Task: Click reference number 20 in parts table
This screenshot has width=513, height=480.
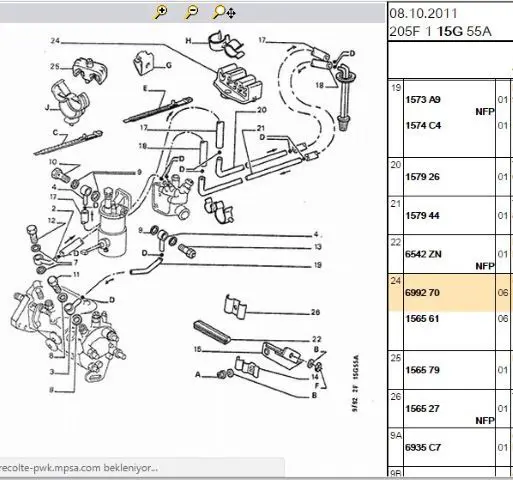Action: [396, 165]
